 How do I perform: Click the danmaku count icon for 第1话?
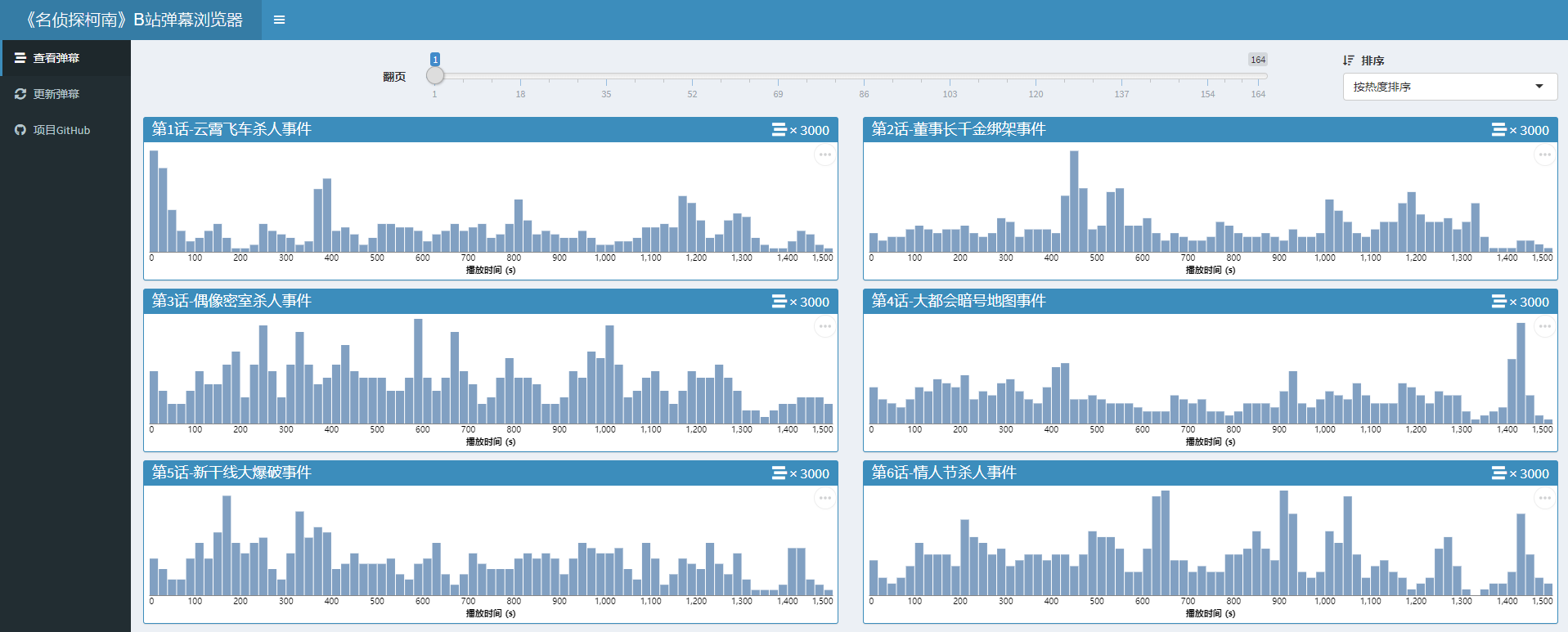(x=779, y=130)
